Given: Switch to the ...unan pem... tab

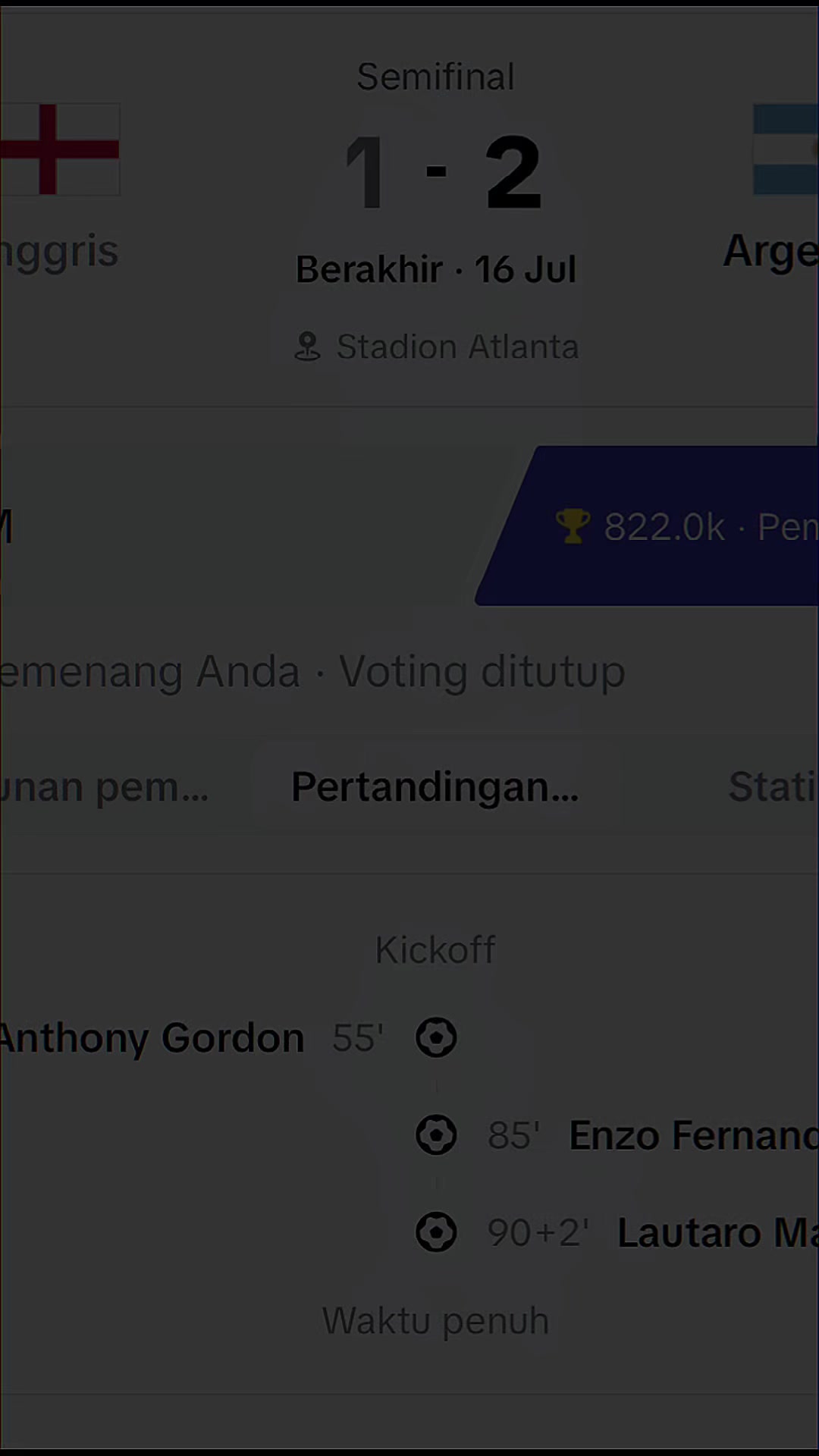Looking at the screenshot, I should 104,786.
